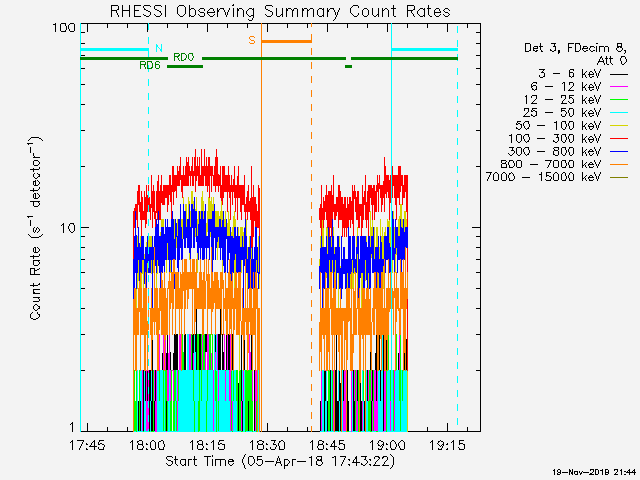Screen dimensions: 640x480
Task: Click the 'Det 3, FDecim 8,' legend header
Action: (x=576, y=48)
